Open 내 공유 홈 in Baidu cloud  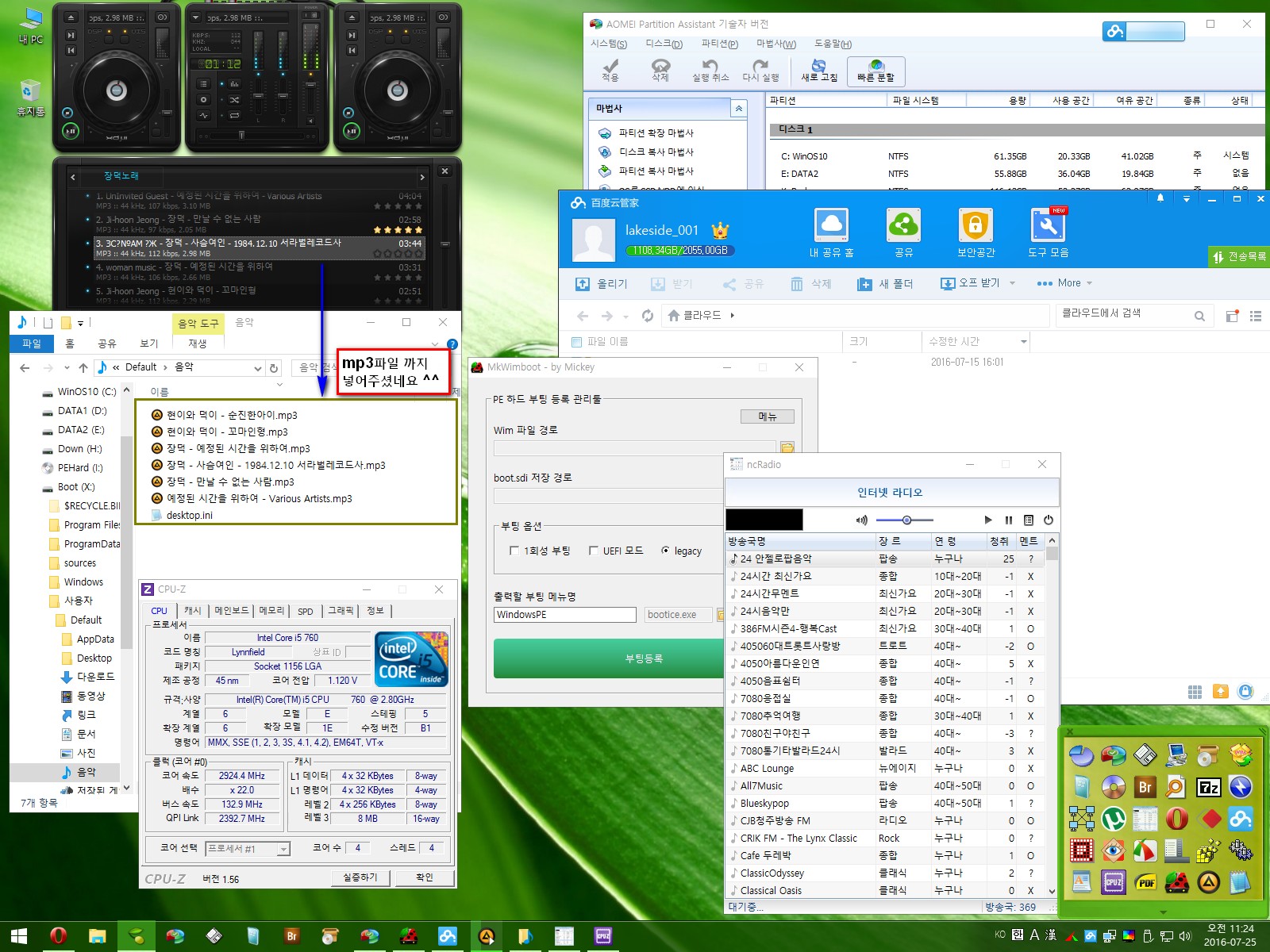(831, 232)
